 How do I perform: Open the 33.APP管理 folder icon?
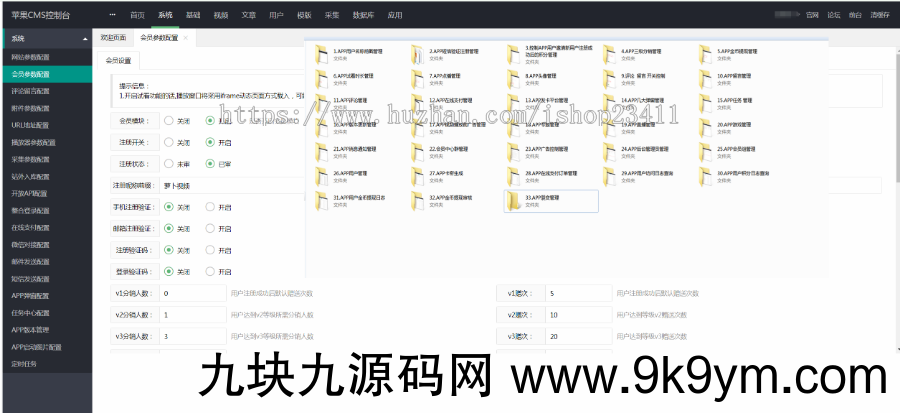516,200
